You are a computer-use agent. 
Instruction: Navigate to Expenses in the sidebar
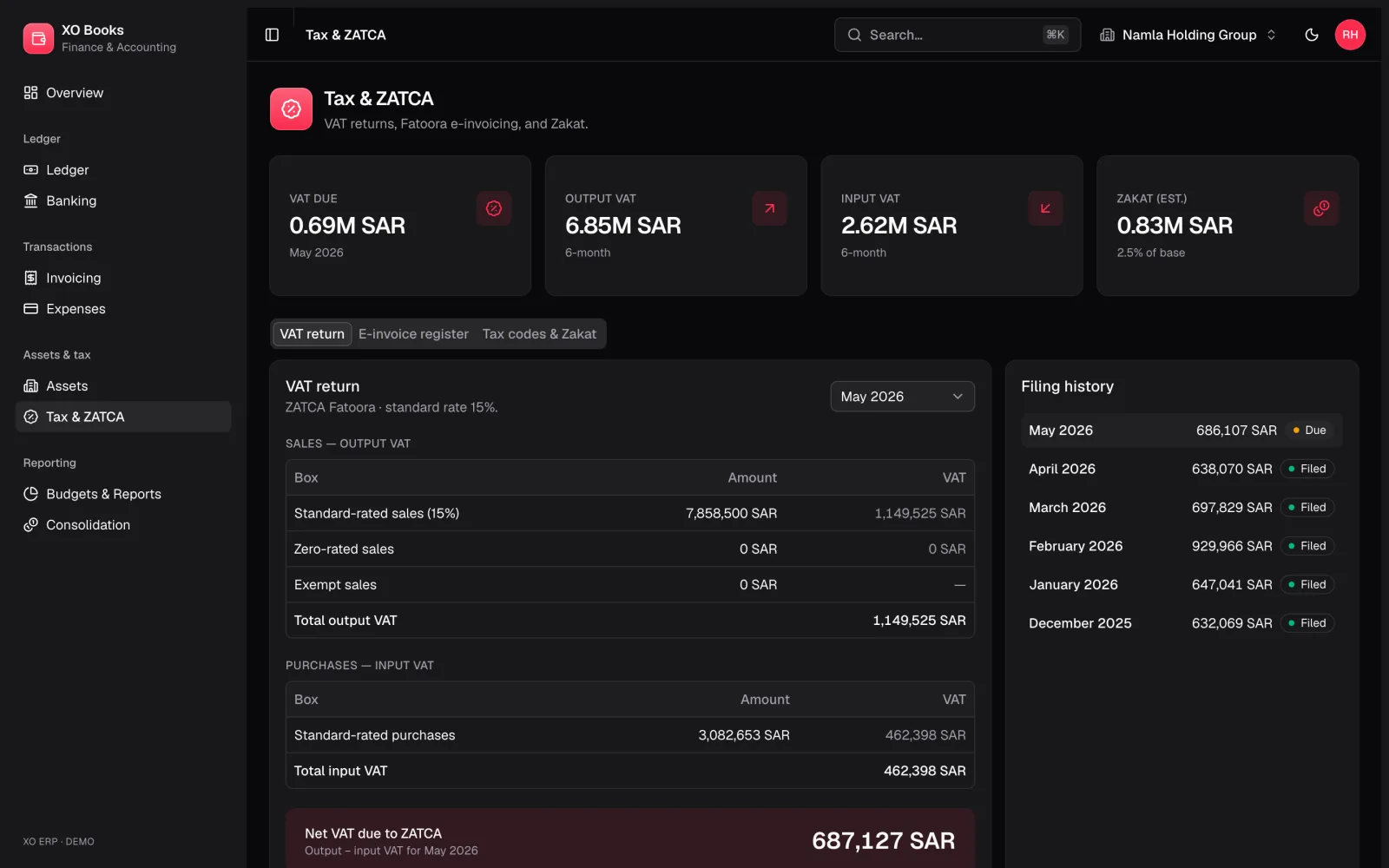coord(123,309)
